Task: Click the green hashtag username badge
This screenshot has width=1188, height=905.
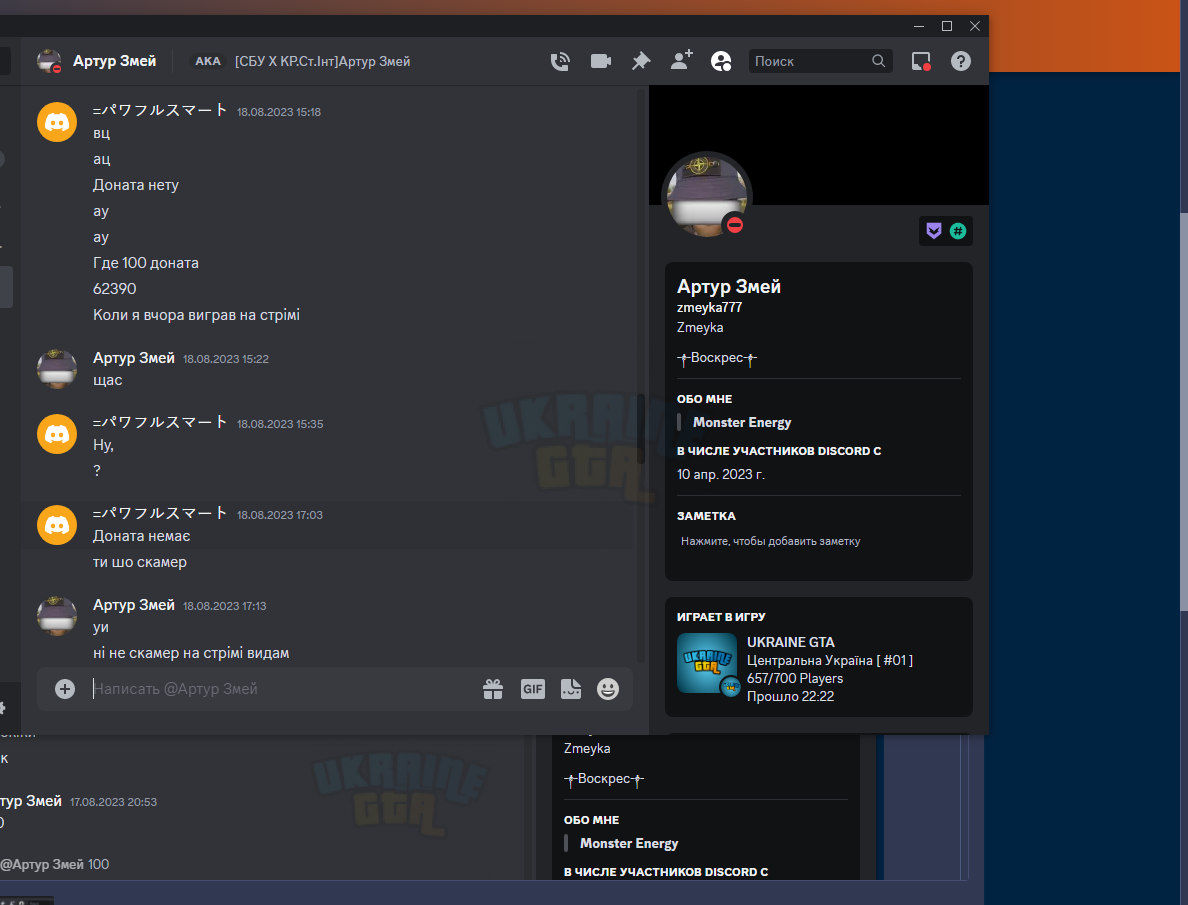Action: point(958,231)
